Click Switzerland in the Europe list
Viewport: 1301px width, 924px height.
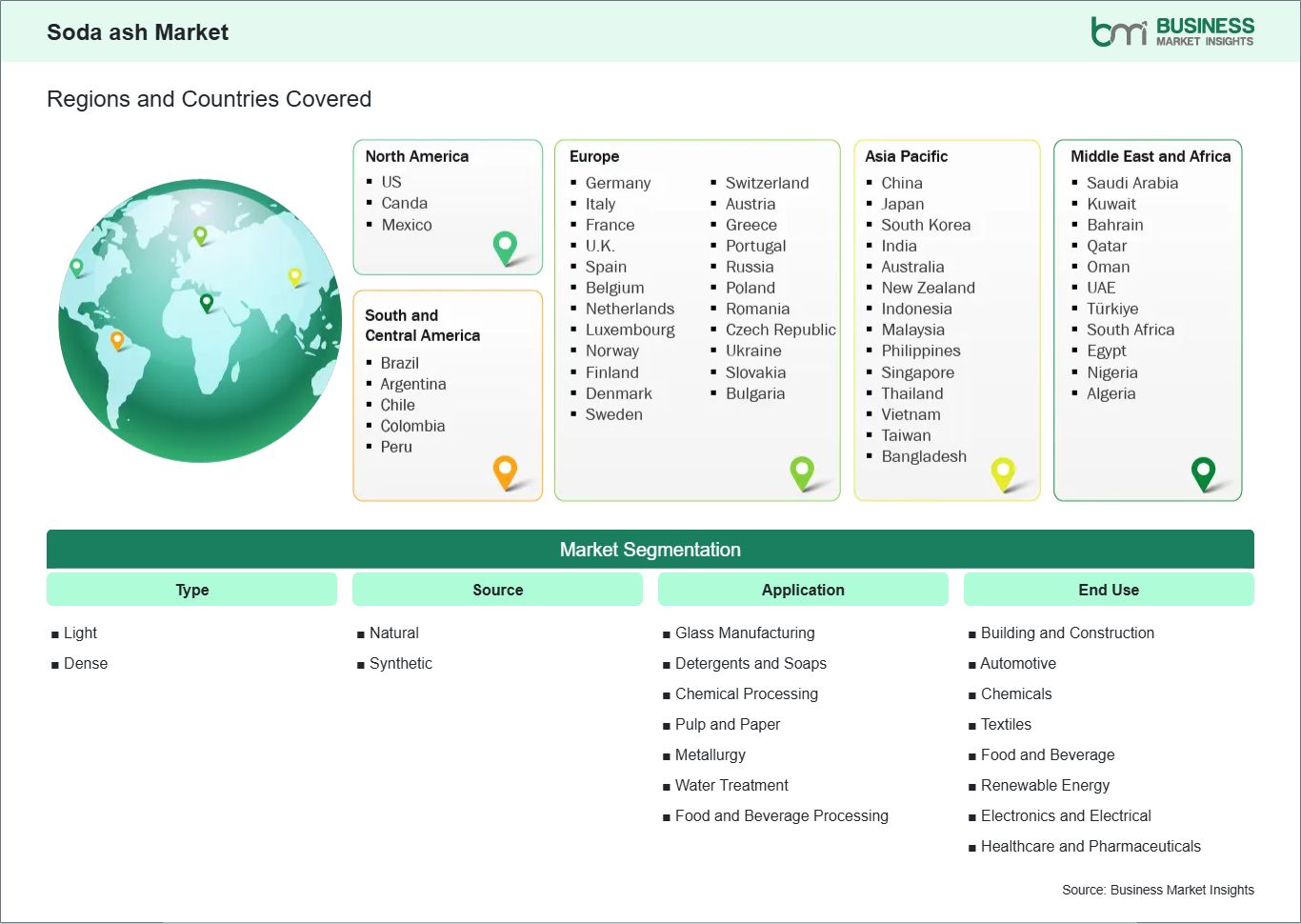point(767,183)
